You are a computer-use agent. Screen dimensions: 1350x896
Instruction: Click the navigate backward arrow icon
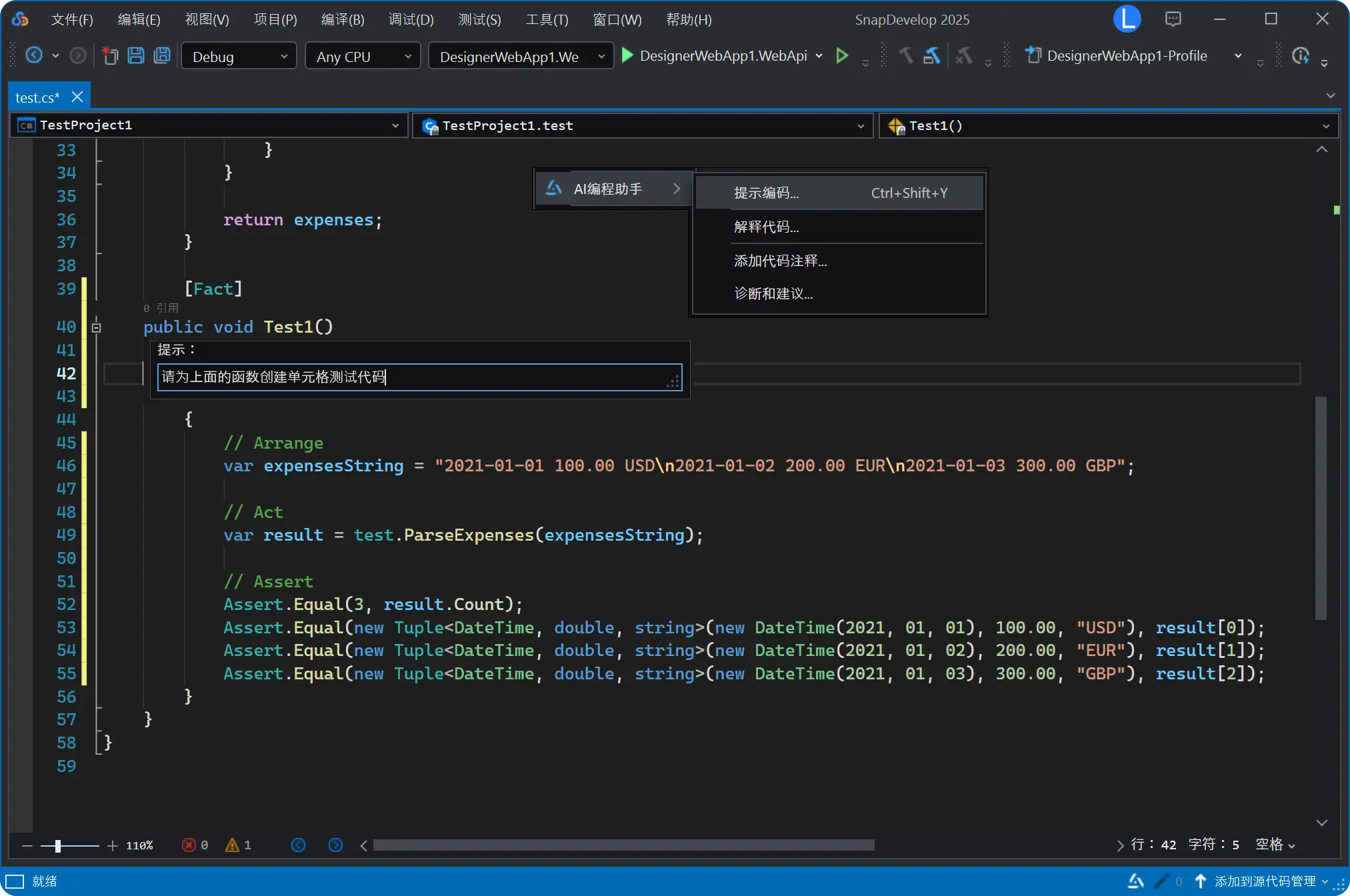coord(35,55)
